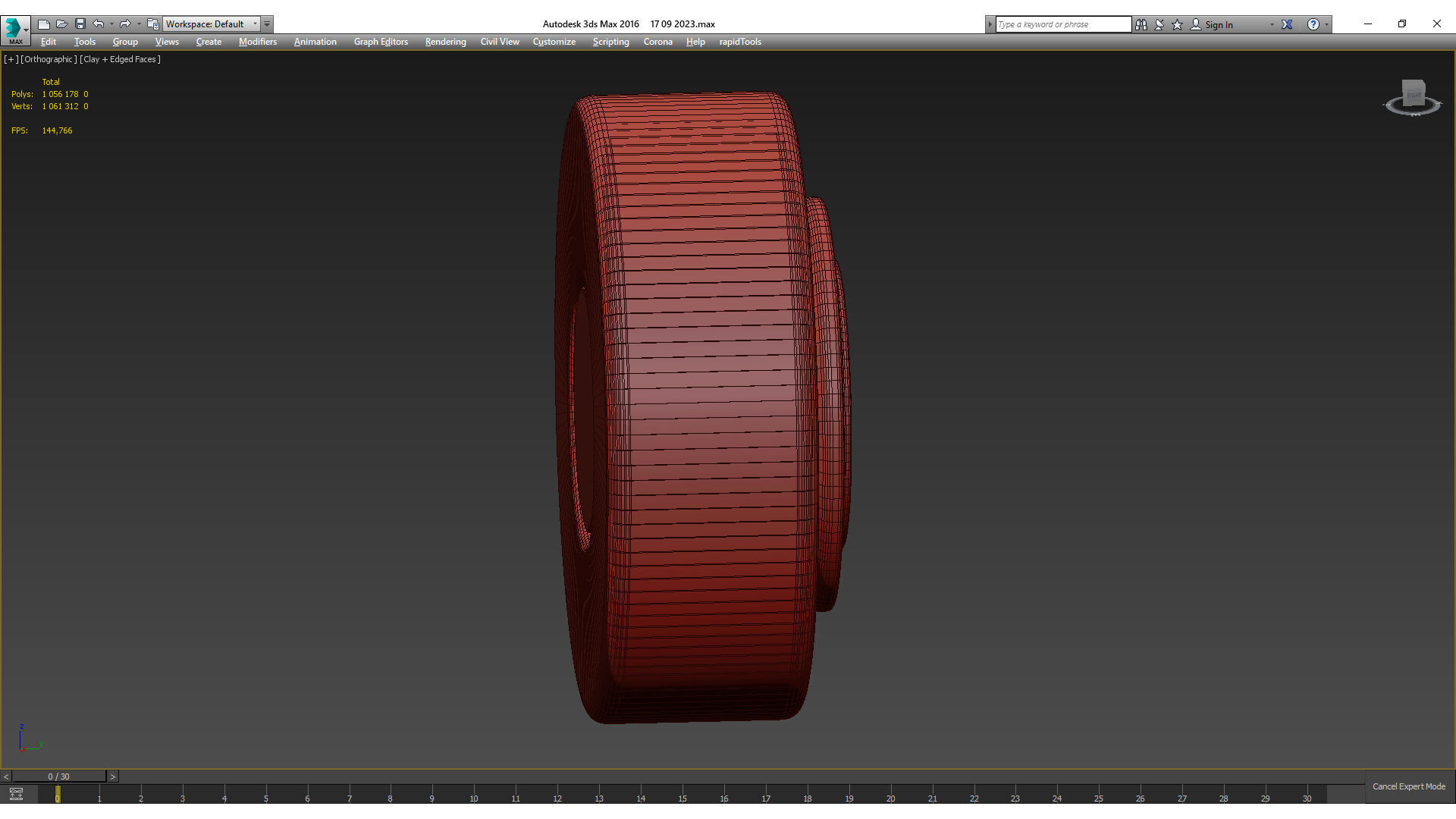Click the keyword search field
The image size is (1456, 819).
[1063, 24]
